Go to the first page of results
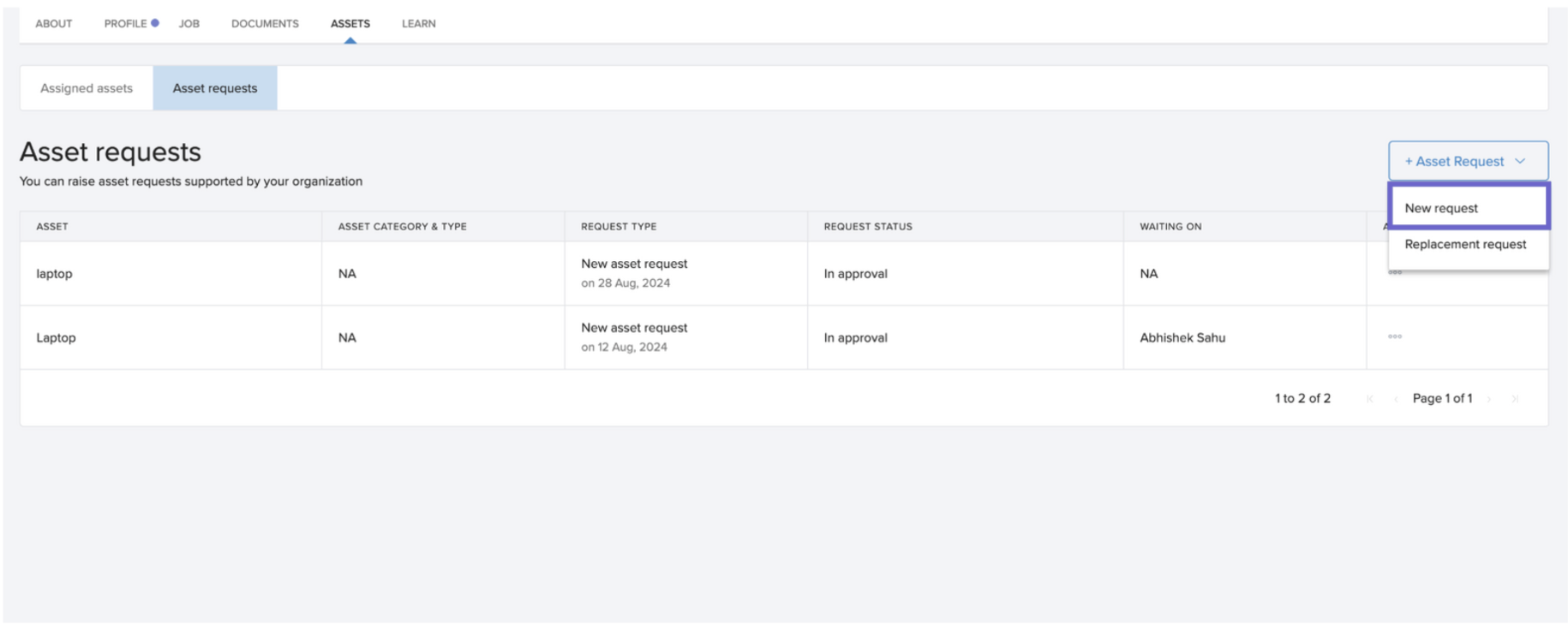The image size is (1568, 637). point(1370,399)
